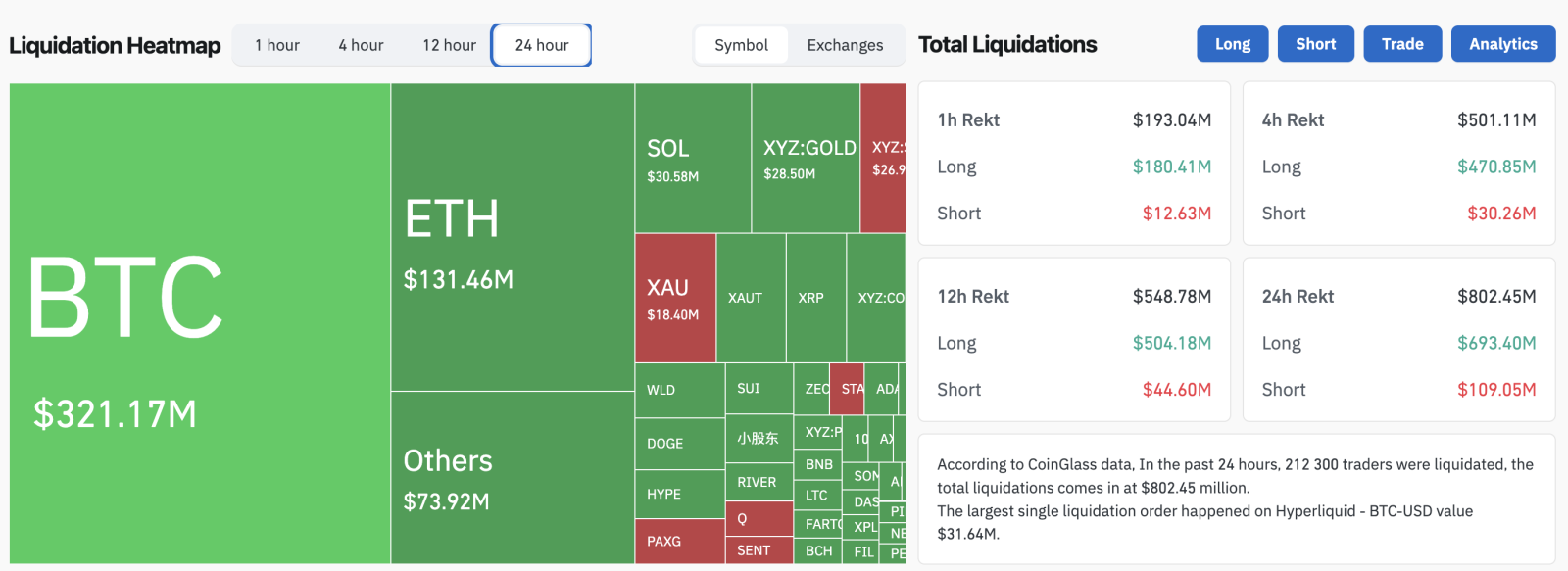This screenshot has width=1568, height=571.
Task: Select the 24 hour timeframe tab
Action: 542,45
